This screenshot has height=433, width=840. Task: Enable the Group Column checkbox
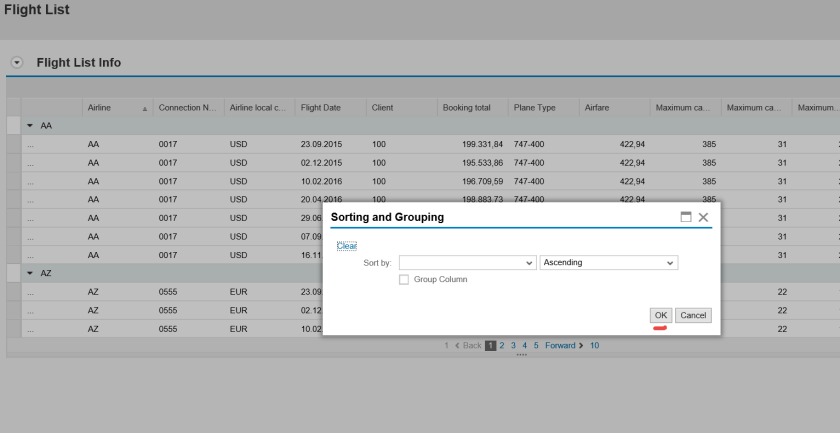tap(404, 279)
